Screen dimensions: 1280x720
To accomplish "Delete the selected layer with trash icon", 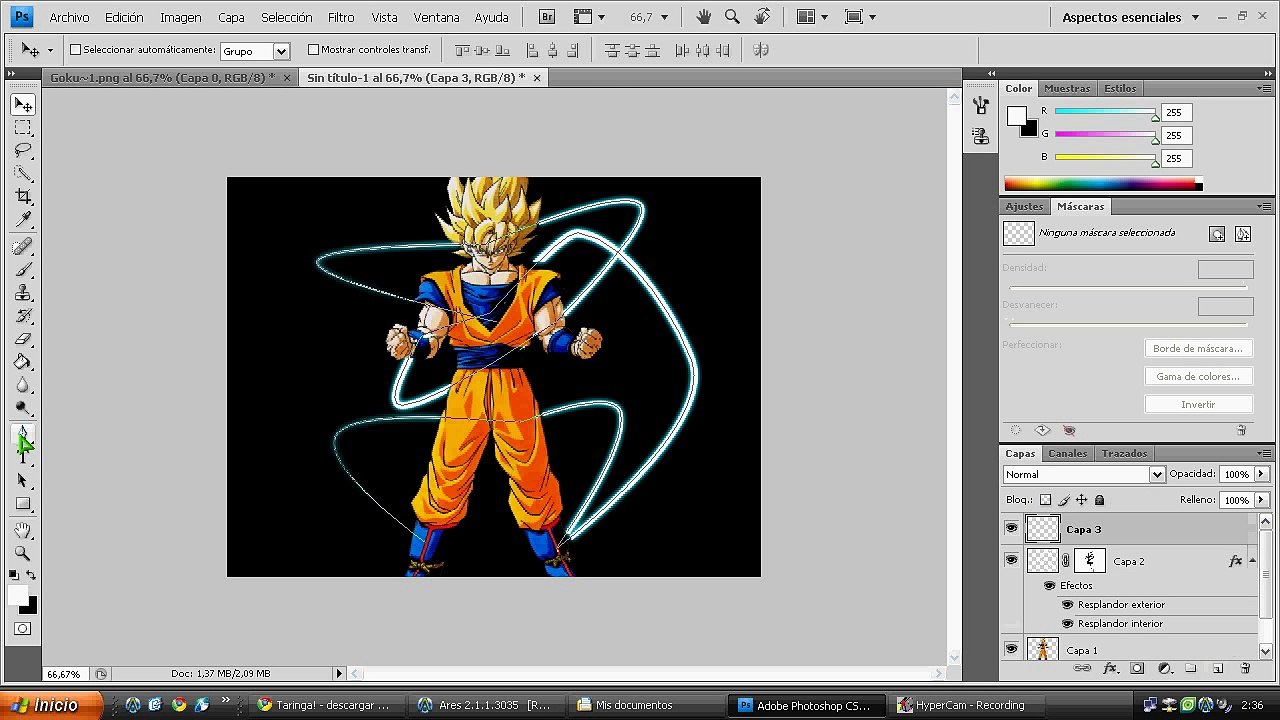I will (x=1245, y=668).
